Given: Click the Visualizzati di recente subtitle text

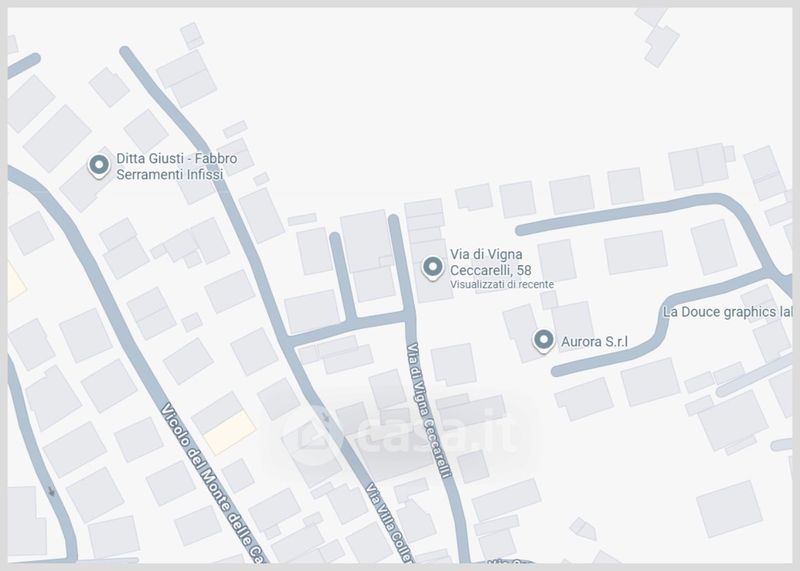Looking at the screenshot, I should pos(502,285).
